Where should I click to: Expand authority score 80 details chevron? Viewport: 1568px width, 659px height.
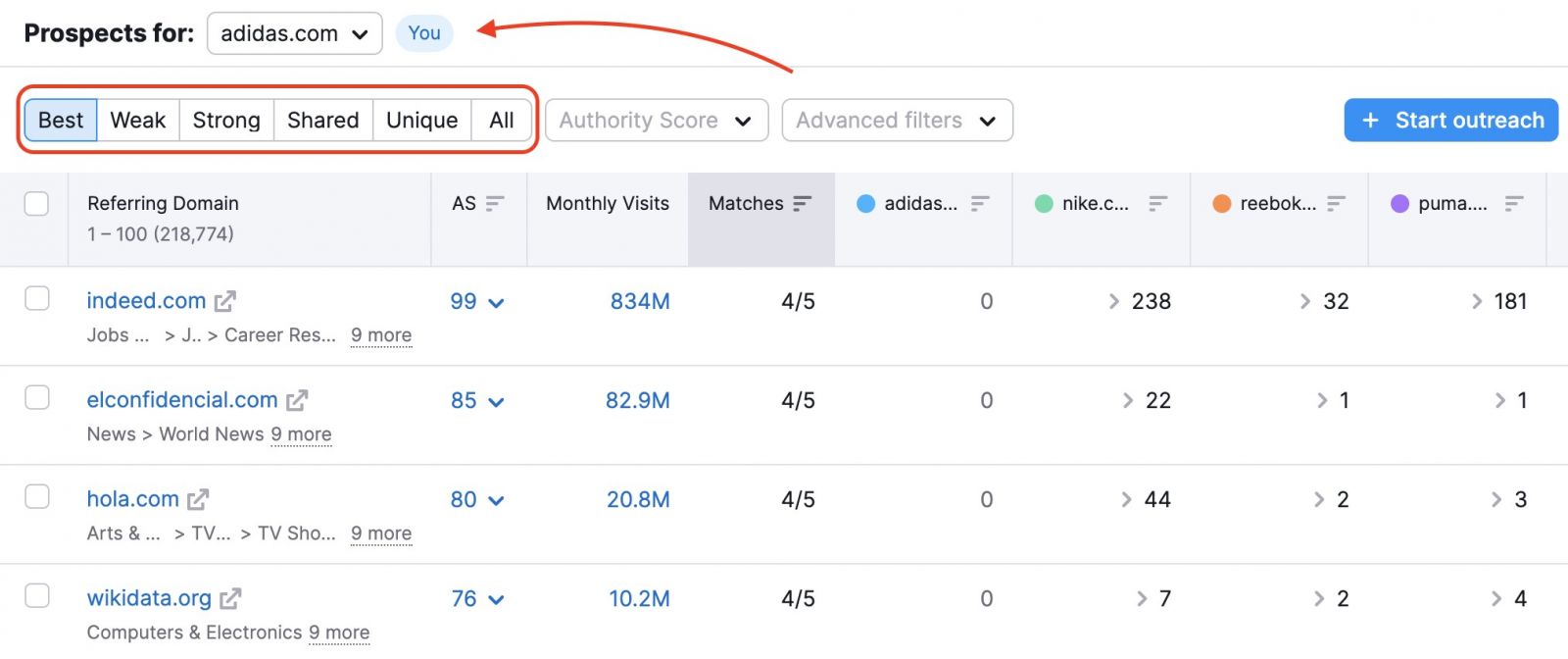(496, 501)
